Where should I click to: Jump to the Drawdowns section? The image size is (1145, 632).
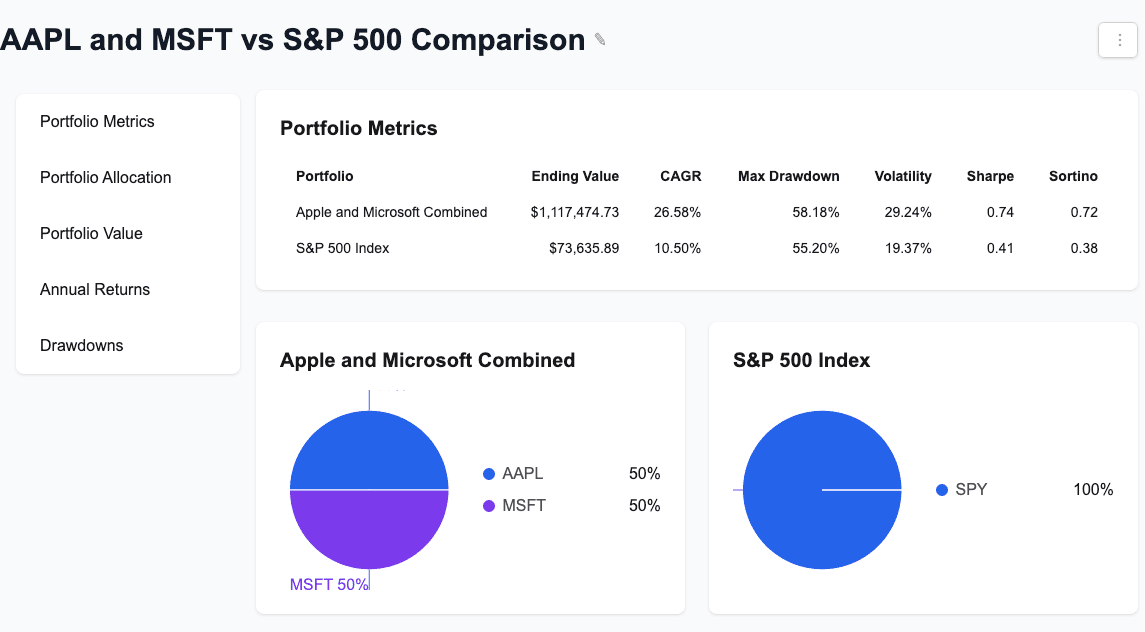81,345
